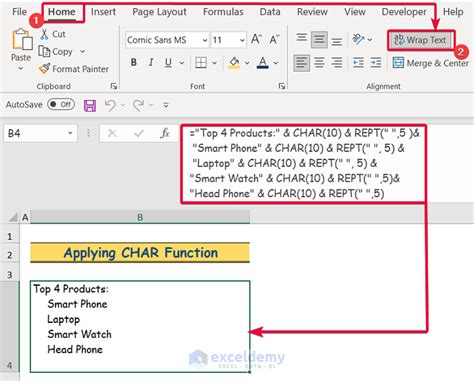Align text left

point(302,63)
